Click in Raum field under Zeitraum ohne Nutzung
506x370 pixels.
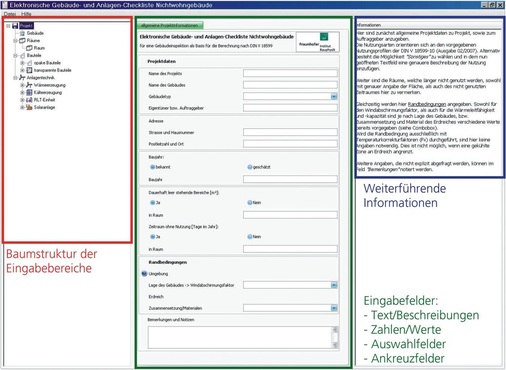290,249
